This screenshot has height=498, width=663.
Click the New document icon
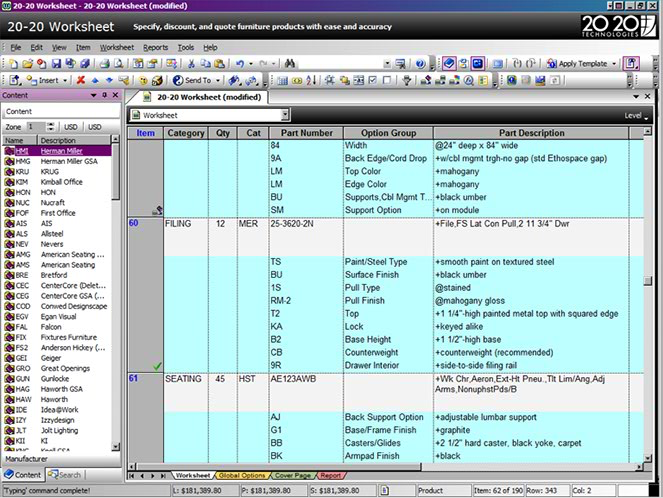pyautogui.click(x=14, y=64)
